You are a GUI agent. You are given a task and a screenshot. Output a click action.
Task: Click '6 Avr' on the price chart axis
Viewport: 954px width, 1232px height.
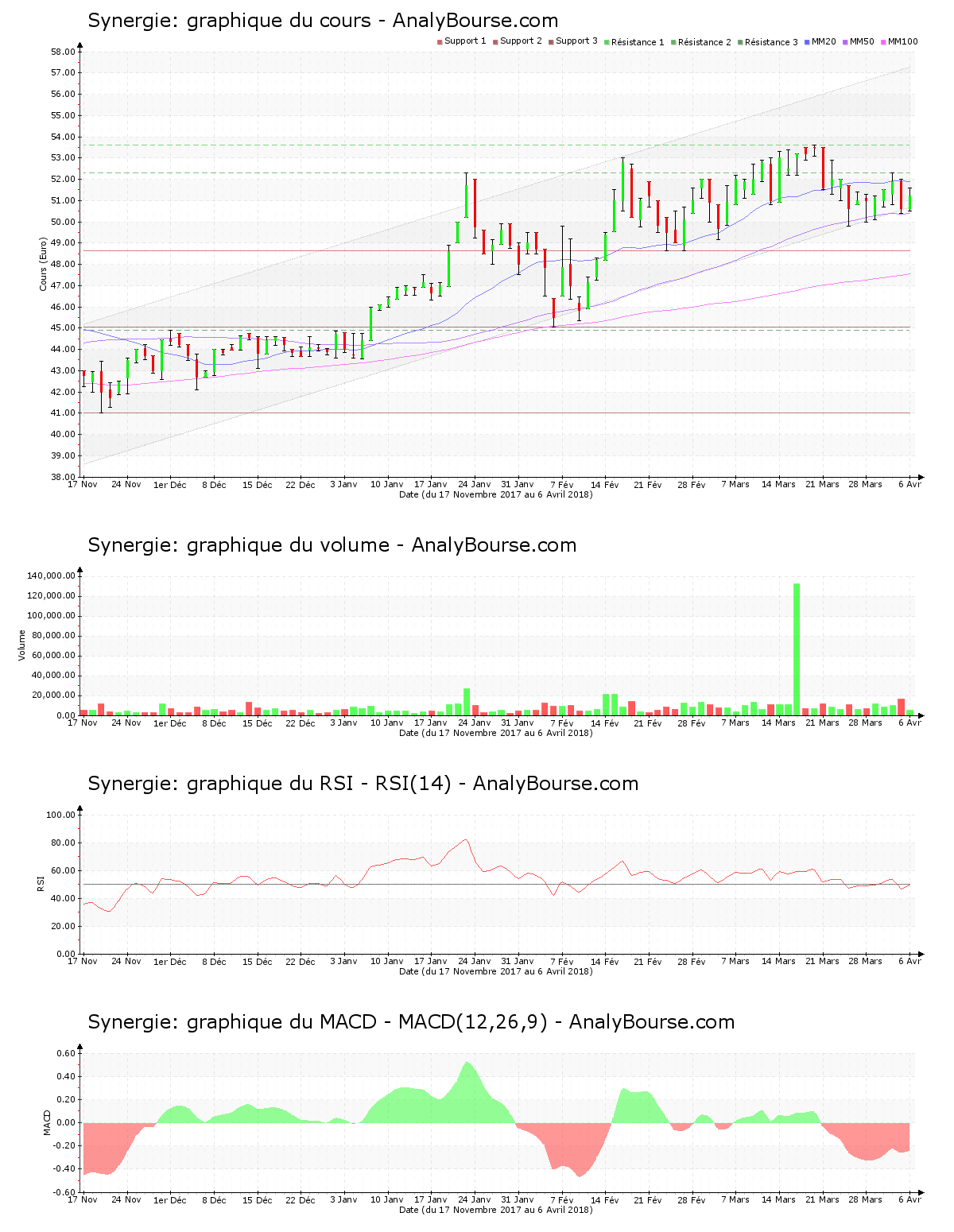[x=910, y=485]
